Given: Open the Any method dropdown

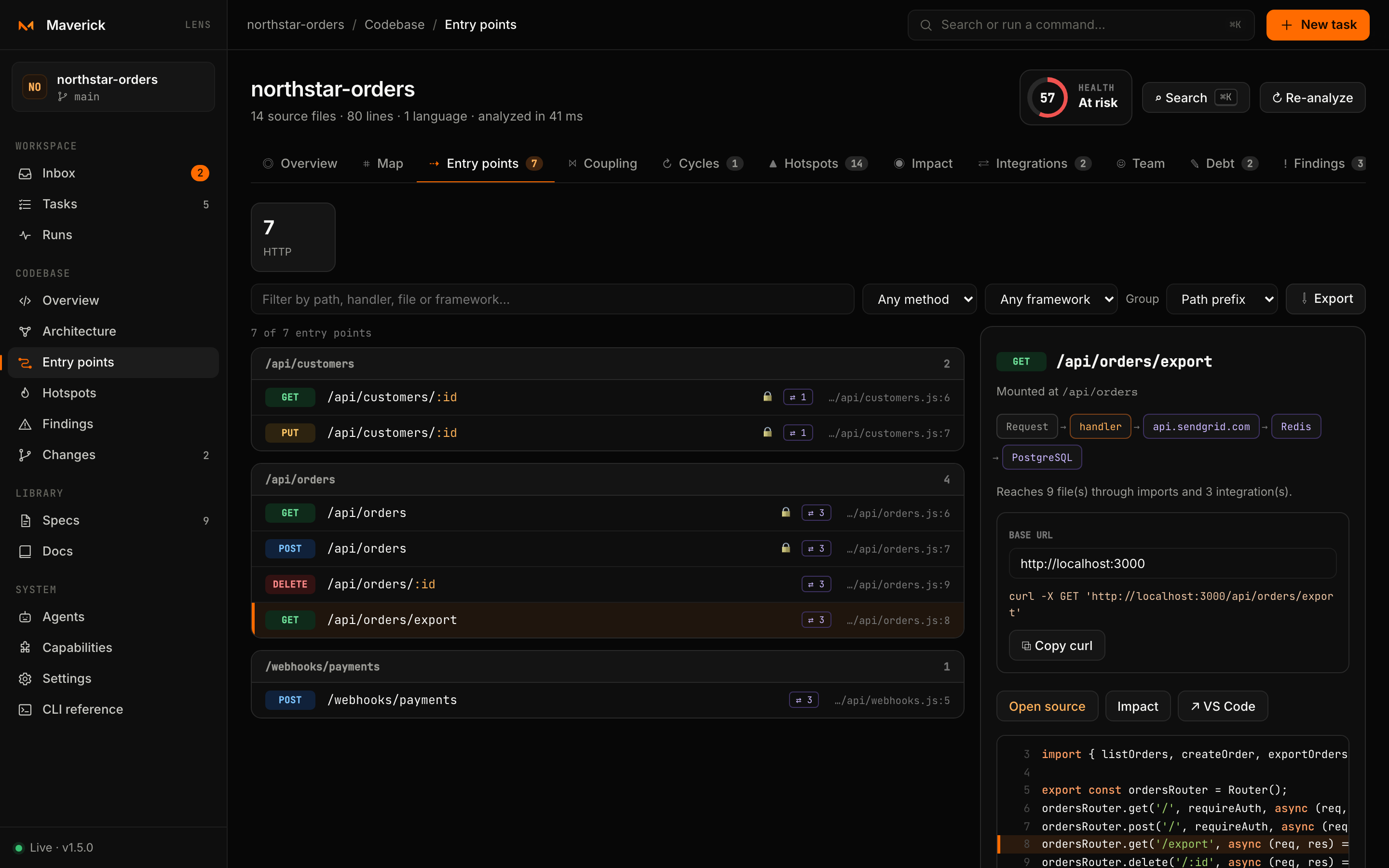Looking at the screenshot, I should (x=920, y=299).
